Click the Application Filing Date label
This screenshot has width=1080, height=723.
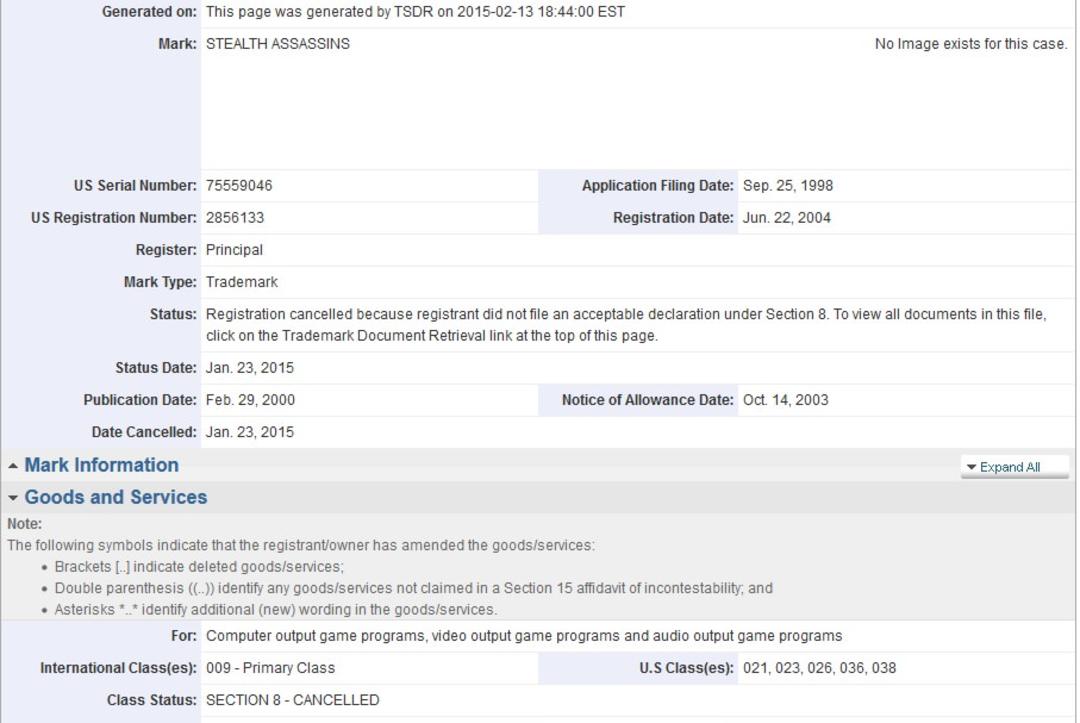tap(658, 186)
